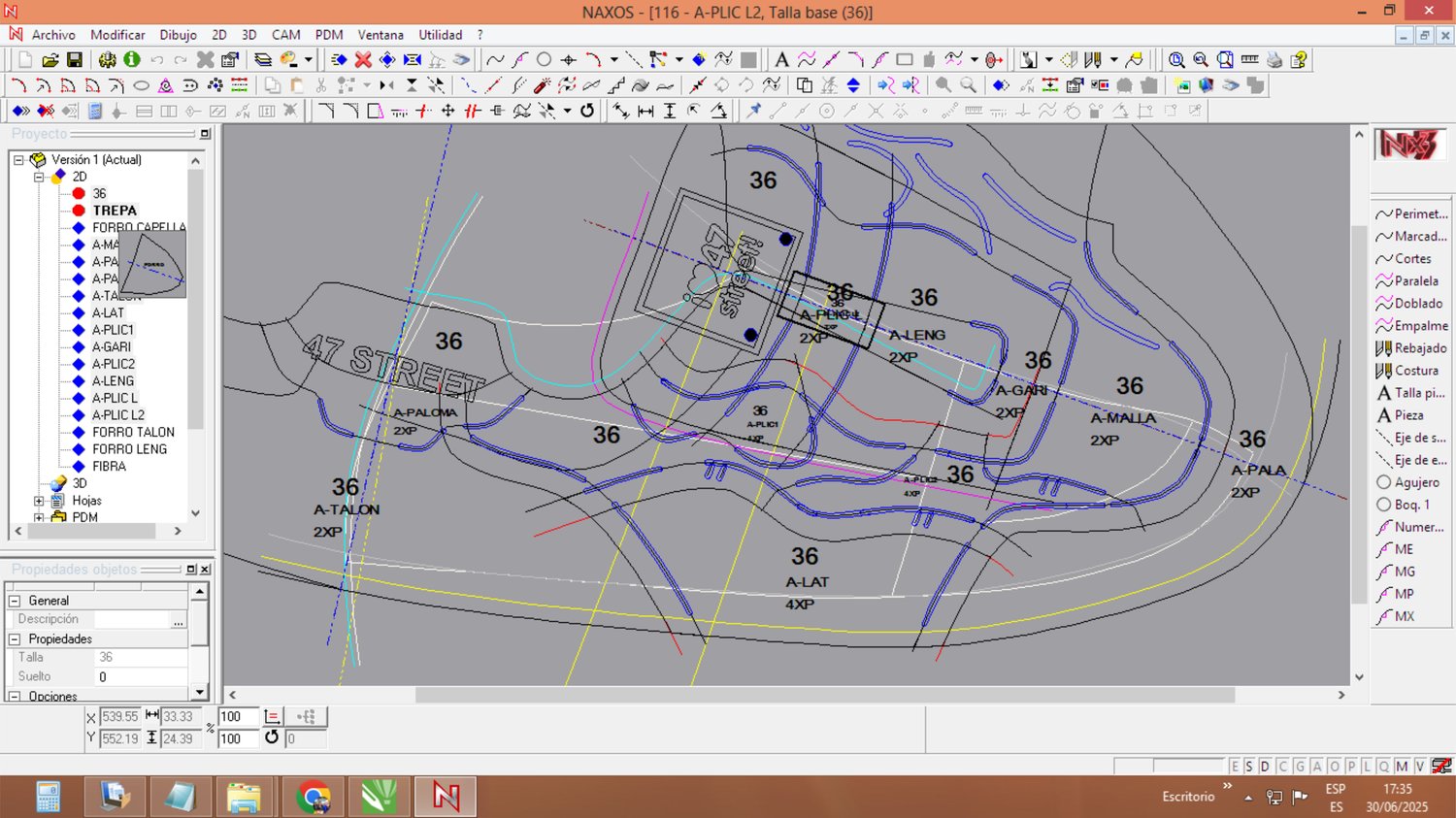The width and height of the screenshot is (1456, 818).
Task: Select the text tool letter A icon
Action: [x=781, y=60]
